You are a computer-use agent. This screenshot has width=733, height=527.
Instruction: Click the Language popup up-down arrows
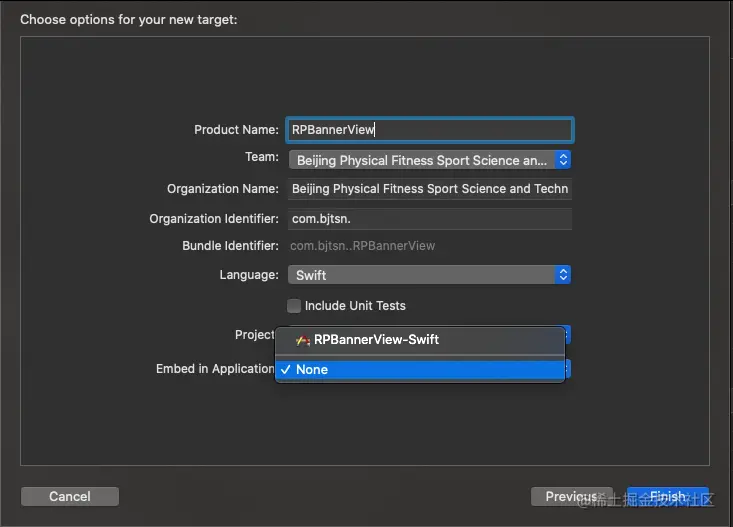pos(563,275)
